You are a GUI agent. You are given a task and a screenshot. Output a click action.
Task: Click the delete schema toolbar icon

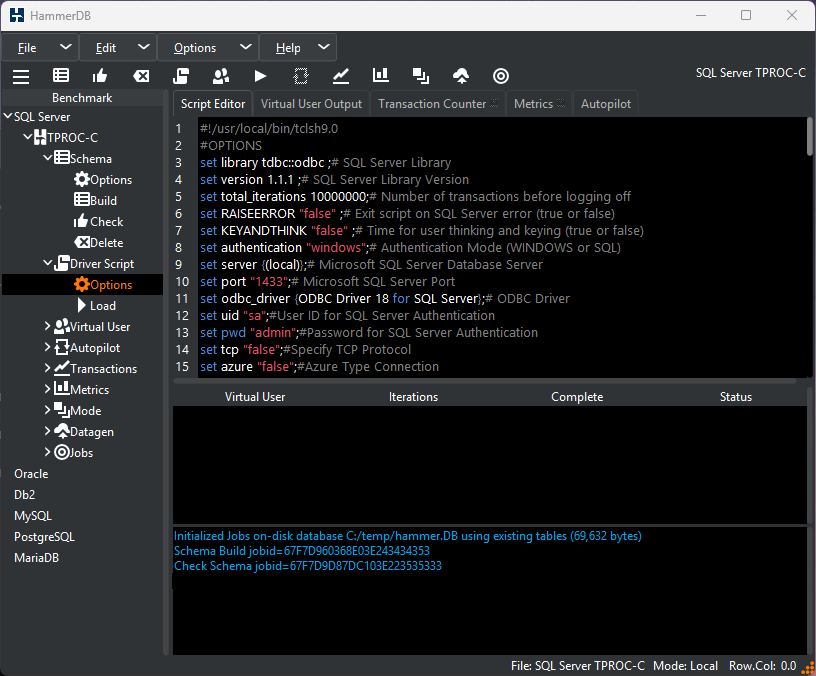141,76
